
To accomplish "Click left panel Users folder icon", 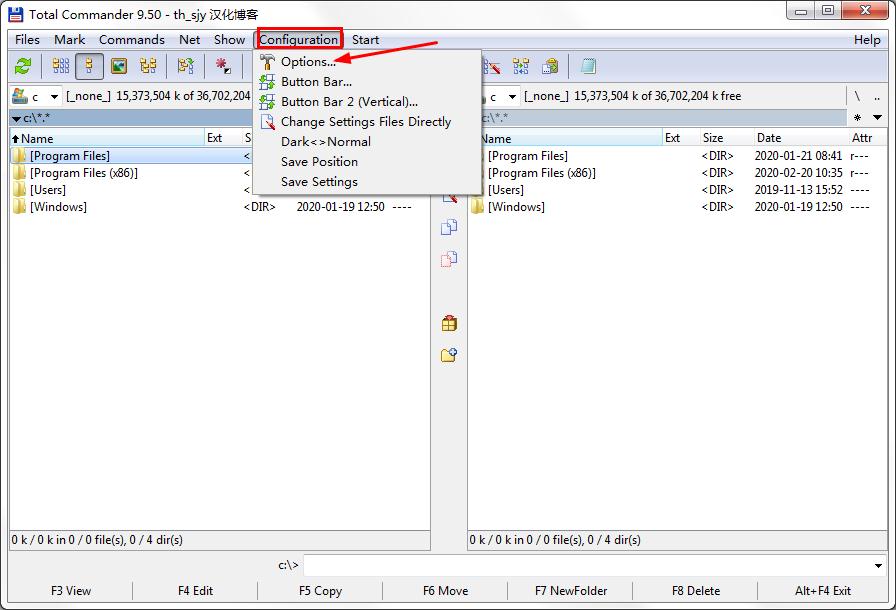I will [20, 190].
